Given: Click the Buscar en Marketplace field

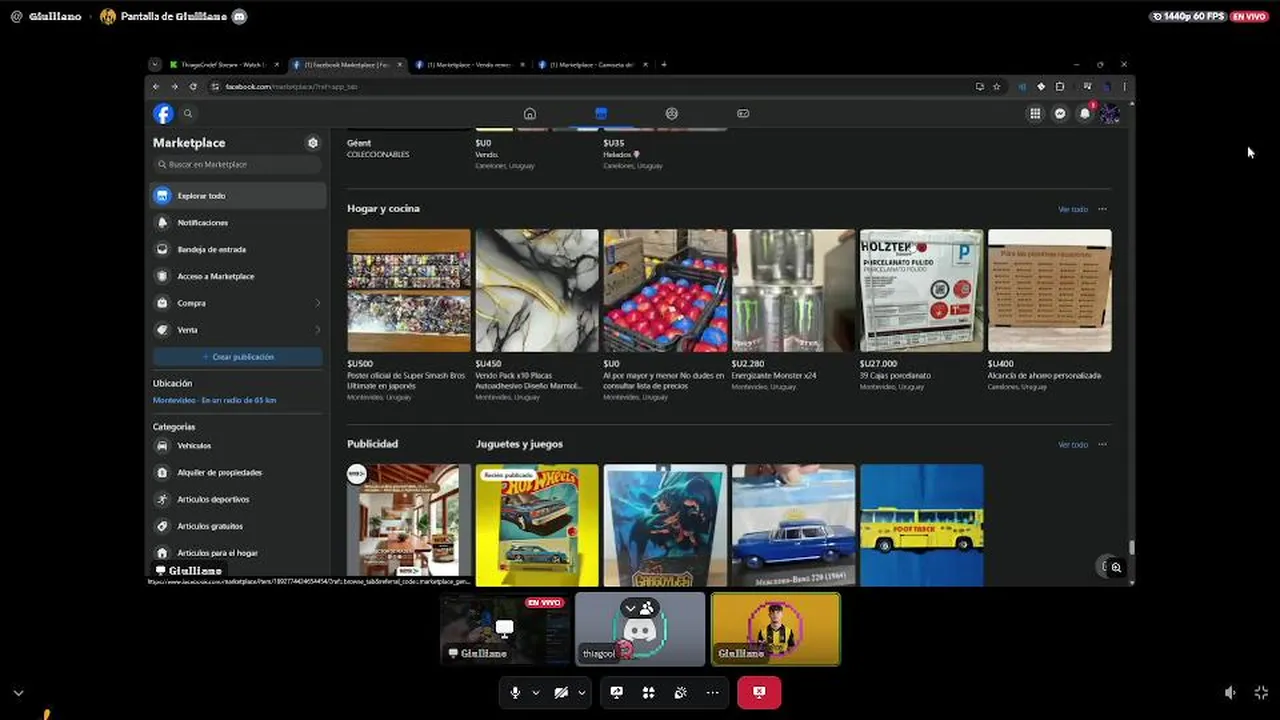Looking at the screenshot, I should coord(238,164).
